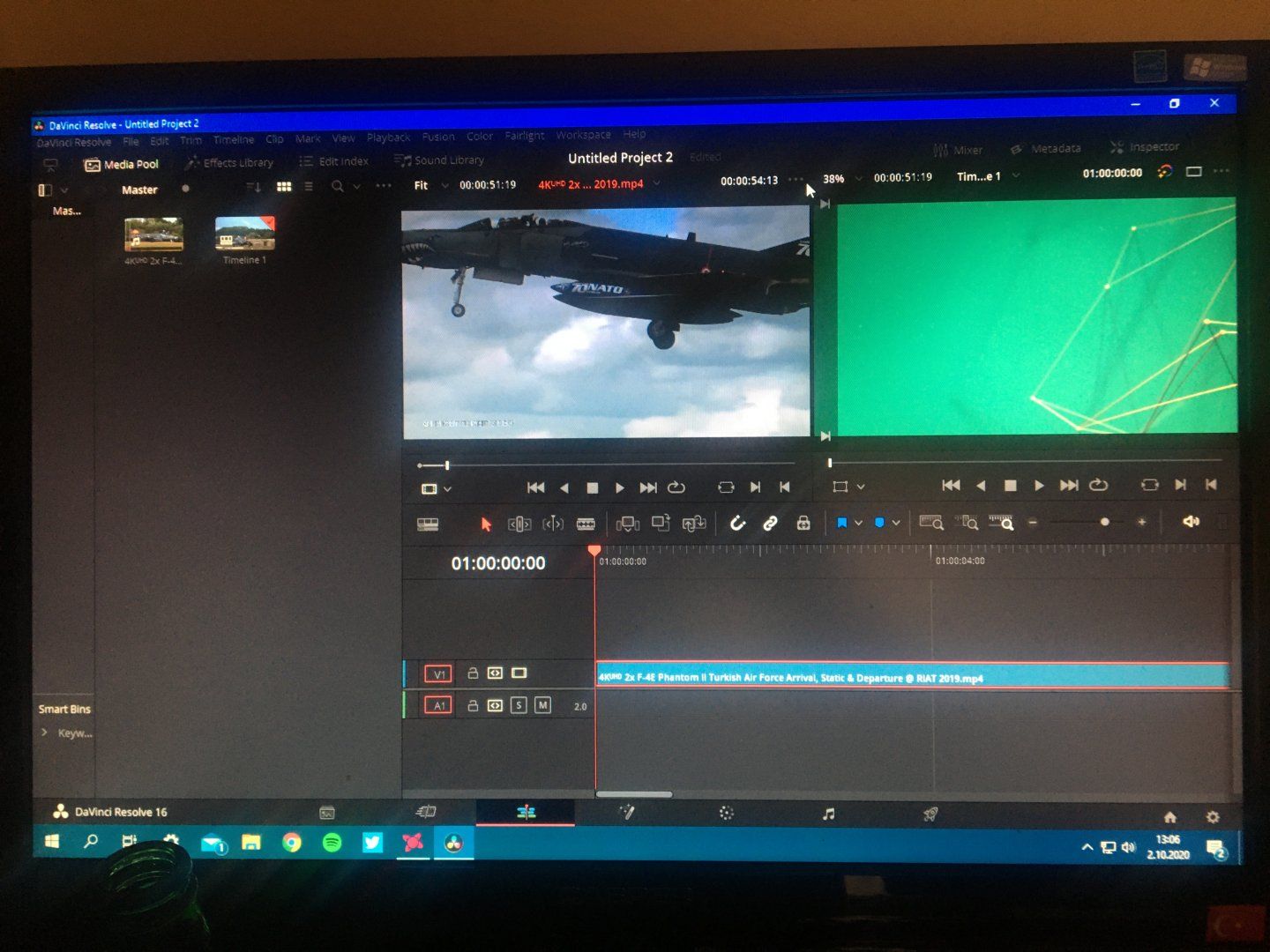The height and width of the screenshot is (952, 1270).
Task: Click the Replace Clip edit icon
Action: [694, 524]
